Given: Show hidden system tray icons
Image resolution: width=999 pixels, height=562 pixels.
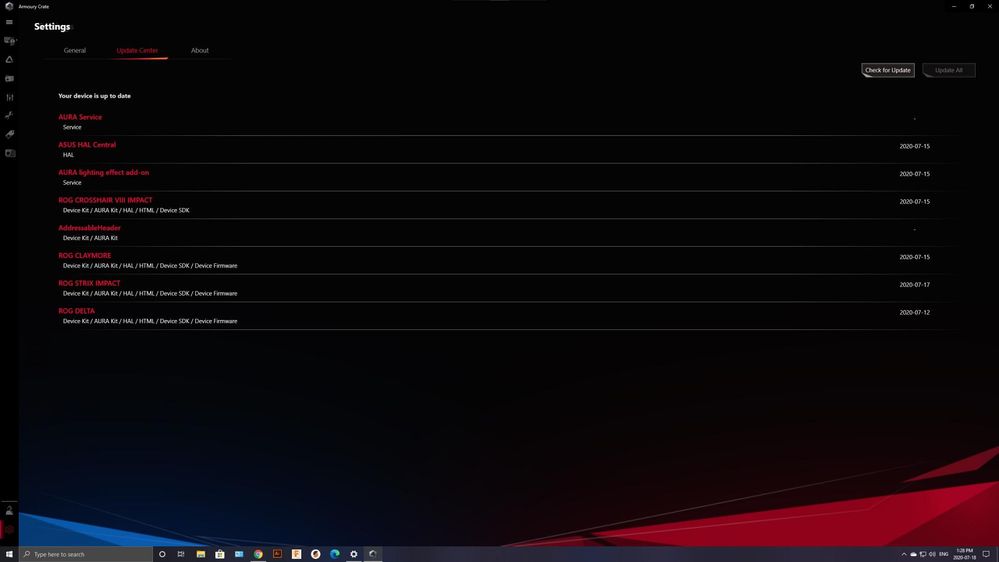Looking at the screenshot, I should coord(903,554).
